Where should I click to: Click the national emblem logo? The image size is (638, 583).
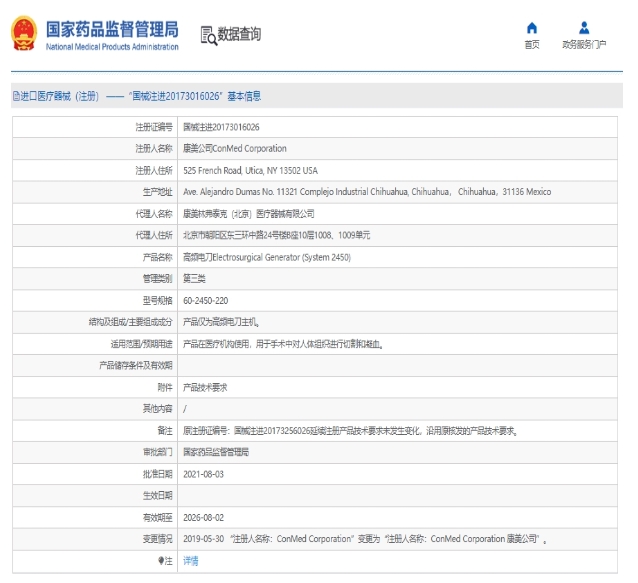pyautogui.click(x=22, y=33)
